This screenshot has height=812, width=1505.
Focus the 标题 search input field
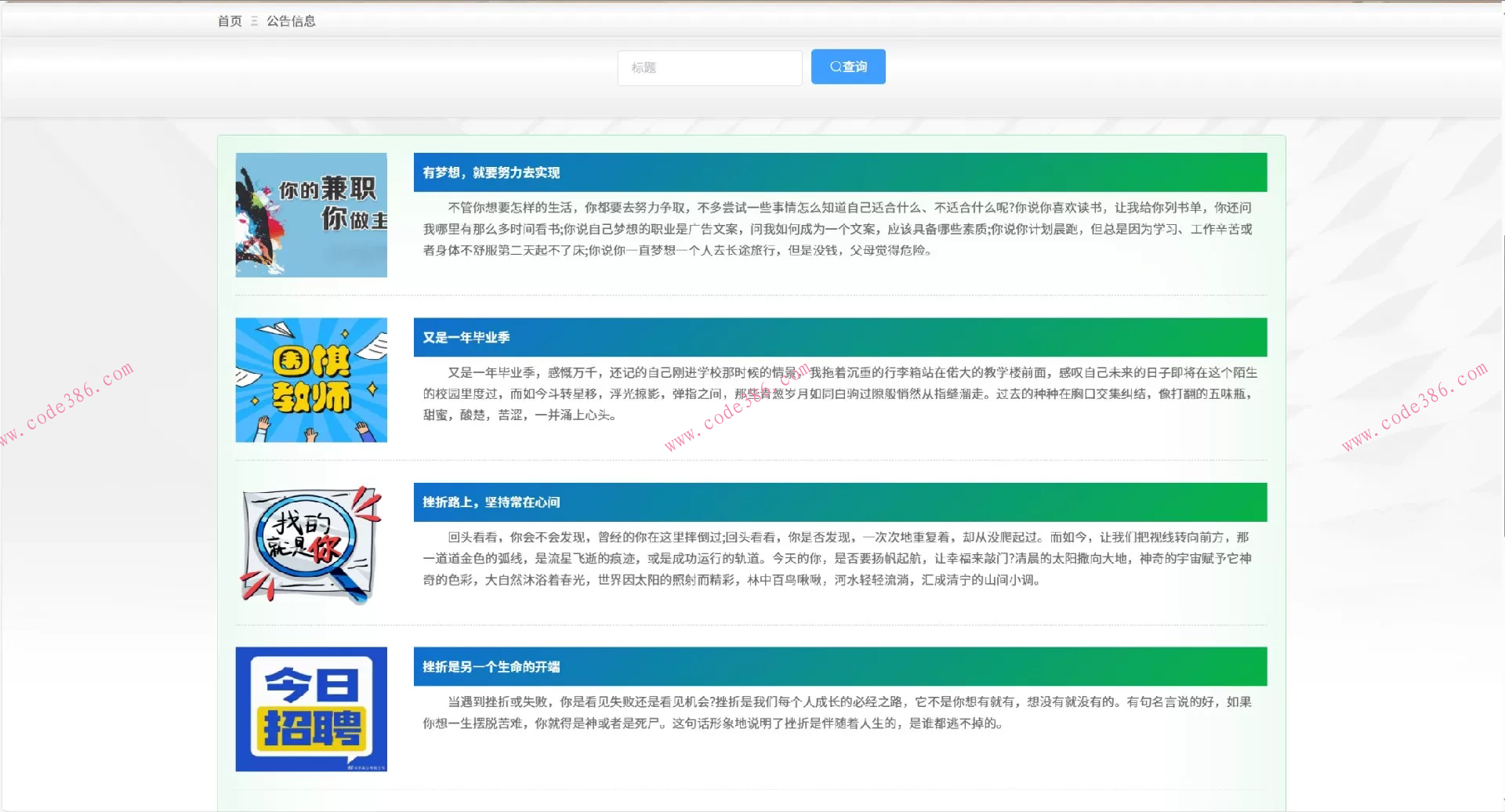[709, 68]
